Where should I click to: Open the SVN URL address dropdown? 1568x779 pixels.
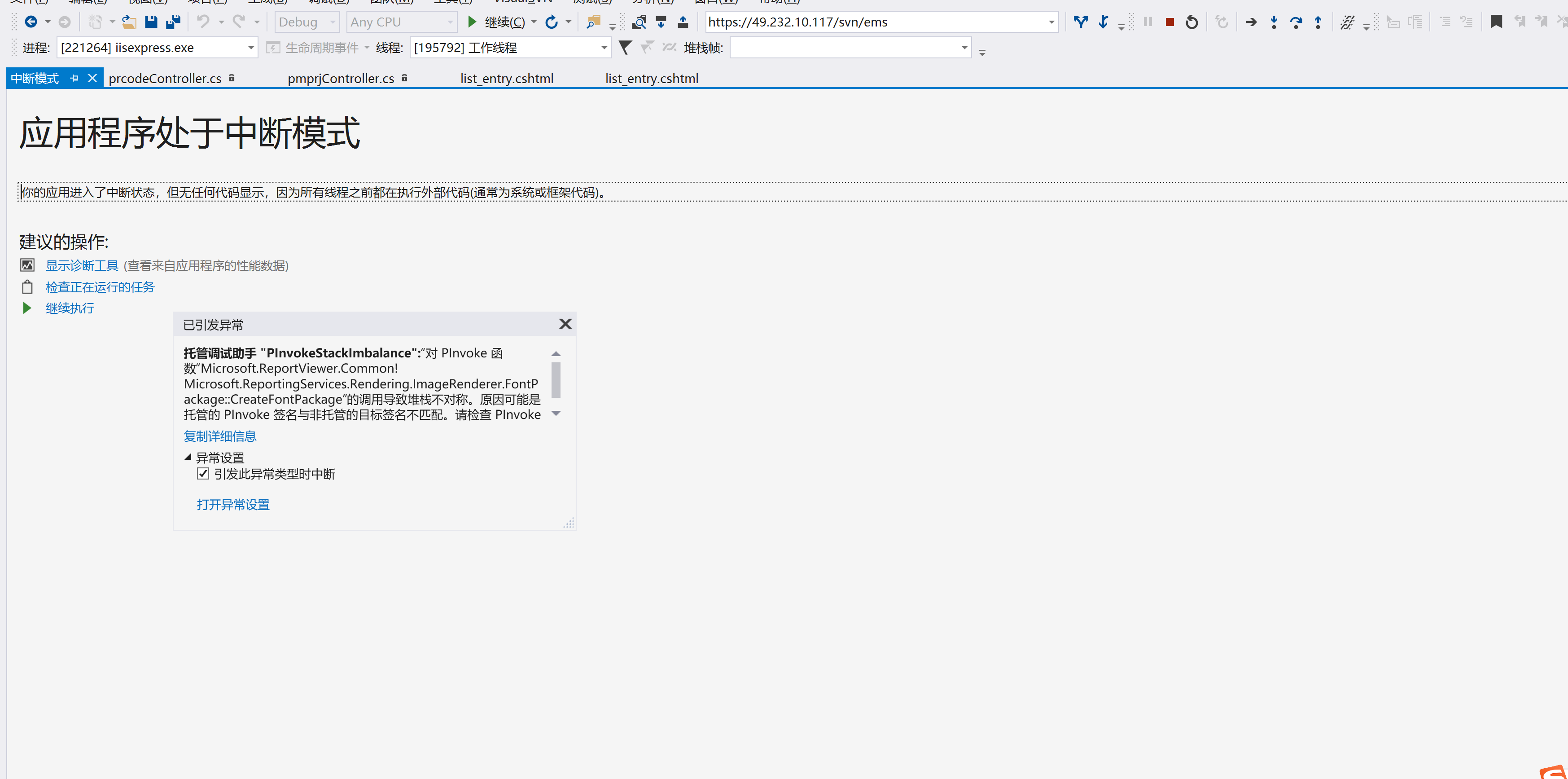[x=1051, y=22]
